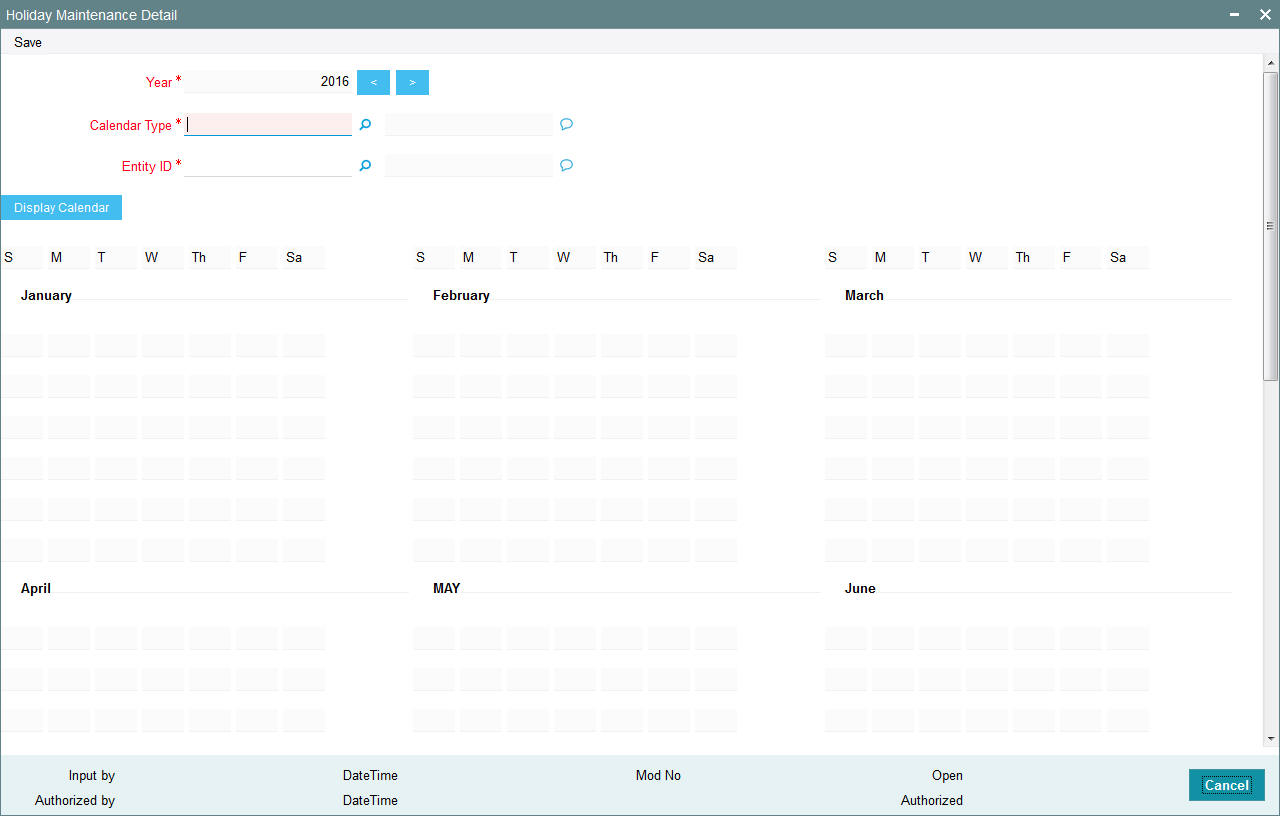1280x817 pixels.
Task: Click the scrollbar up arrow
Action: coord(1271,62)
